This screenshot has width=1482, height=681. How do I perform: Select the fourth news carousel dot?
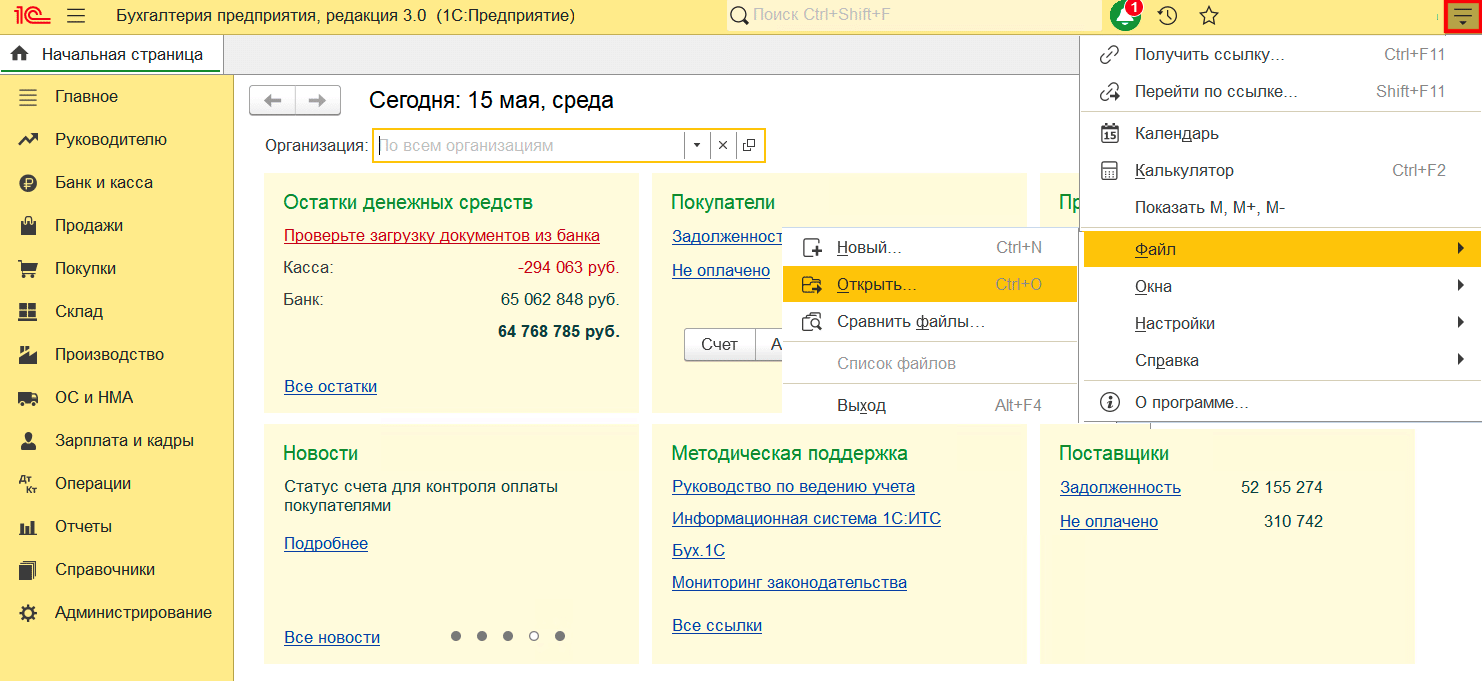point(534,636)
